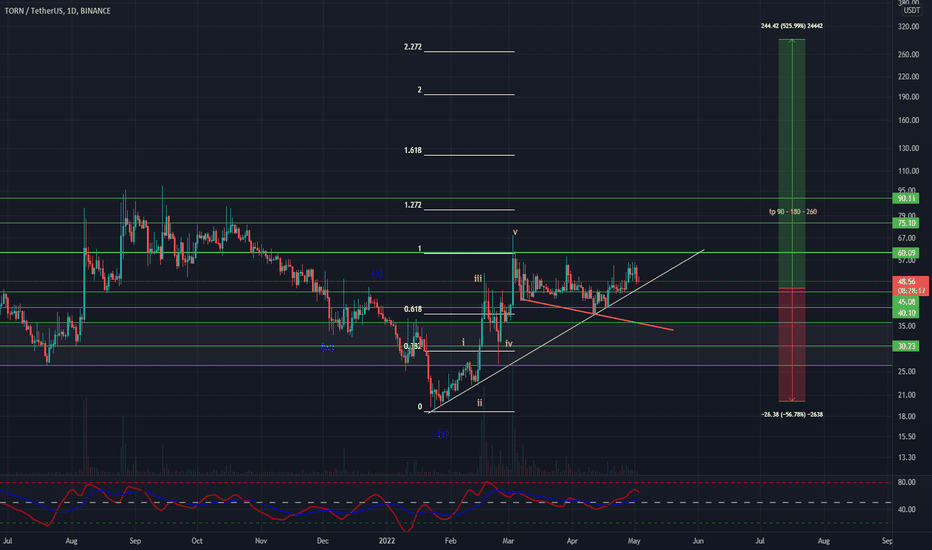This screenshot has width=932, height=550.
Task: Click the 40.00 oscillator scale value
Action: tap(906, 510)
